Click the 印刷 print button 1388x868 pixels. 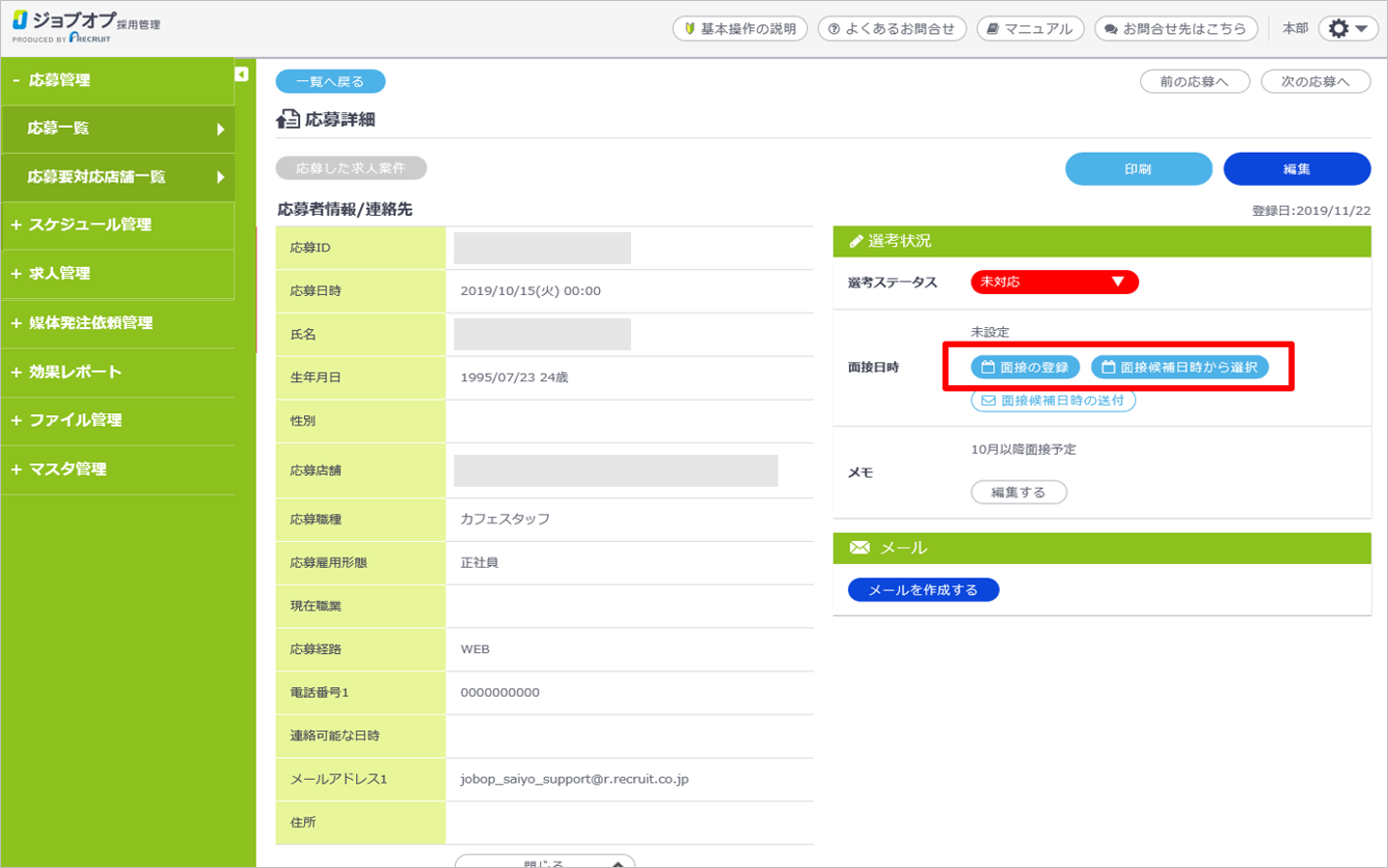1138,169
